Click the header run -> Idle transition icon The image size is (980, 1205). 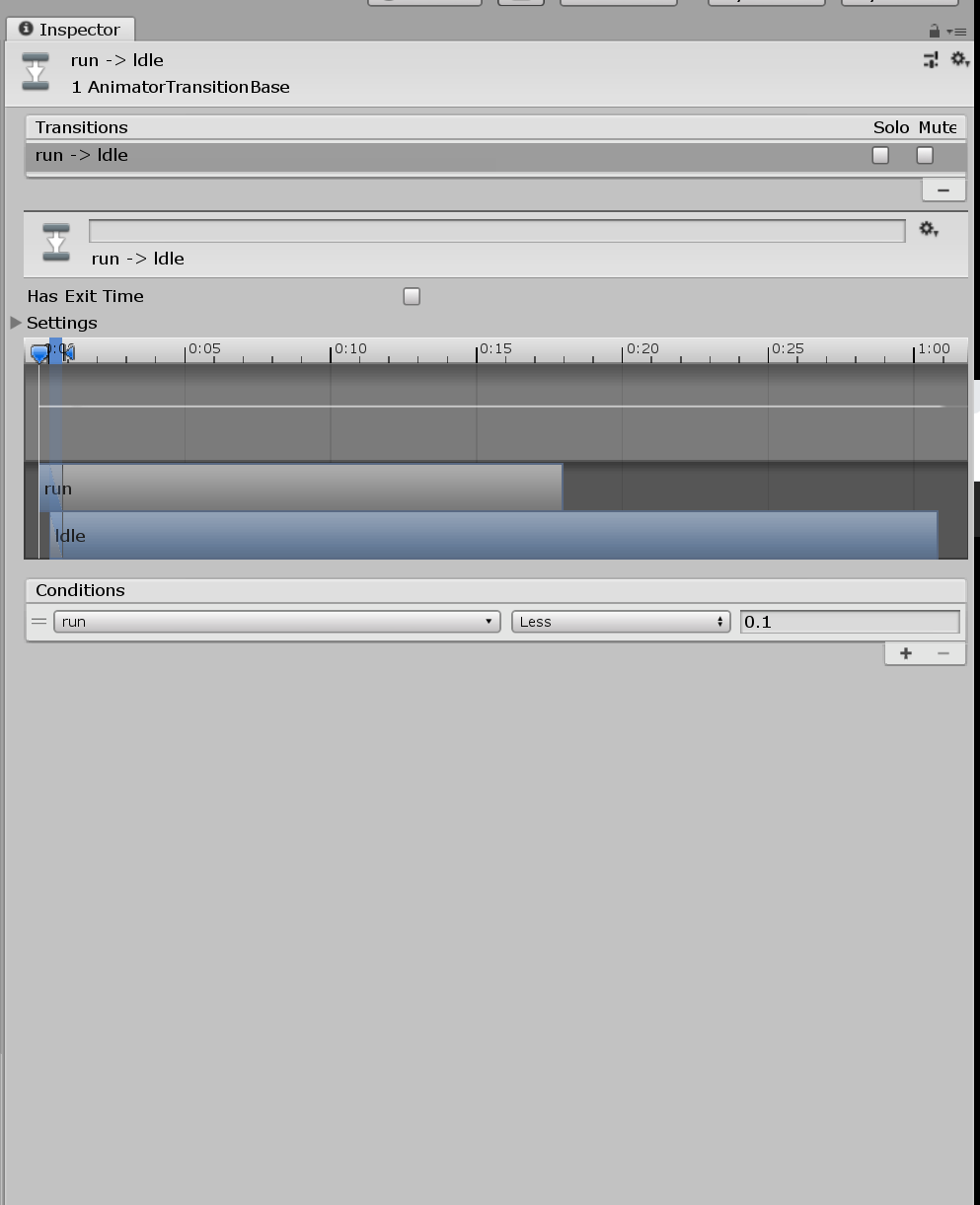tap(36, 72)
